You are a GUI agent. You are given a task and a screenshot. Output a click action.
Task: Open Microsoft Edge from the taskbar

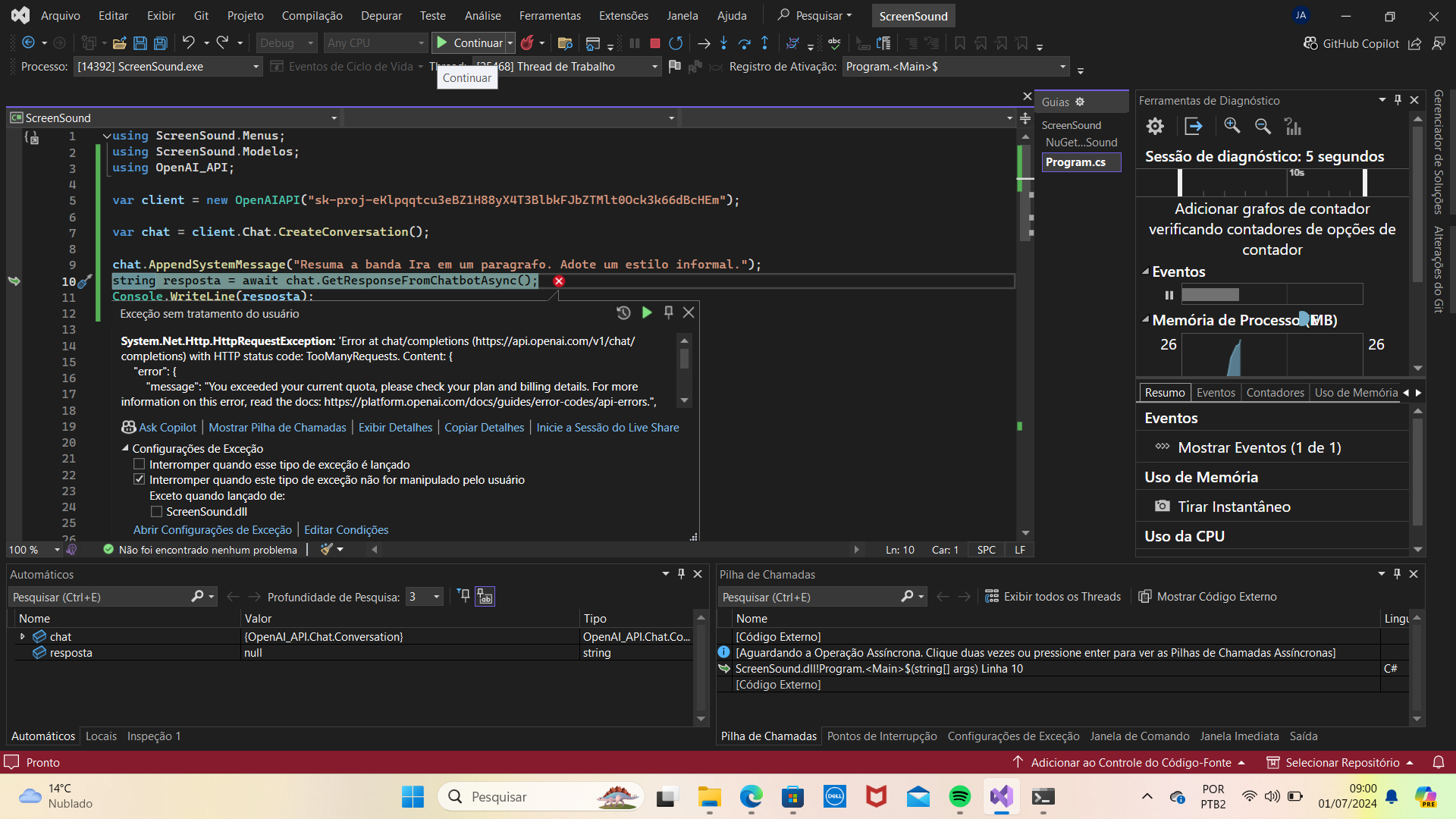click(752, 796)
